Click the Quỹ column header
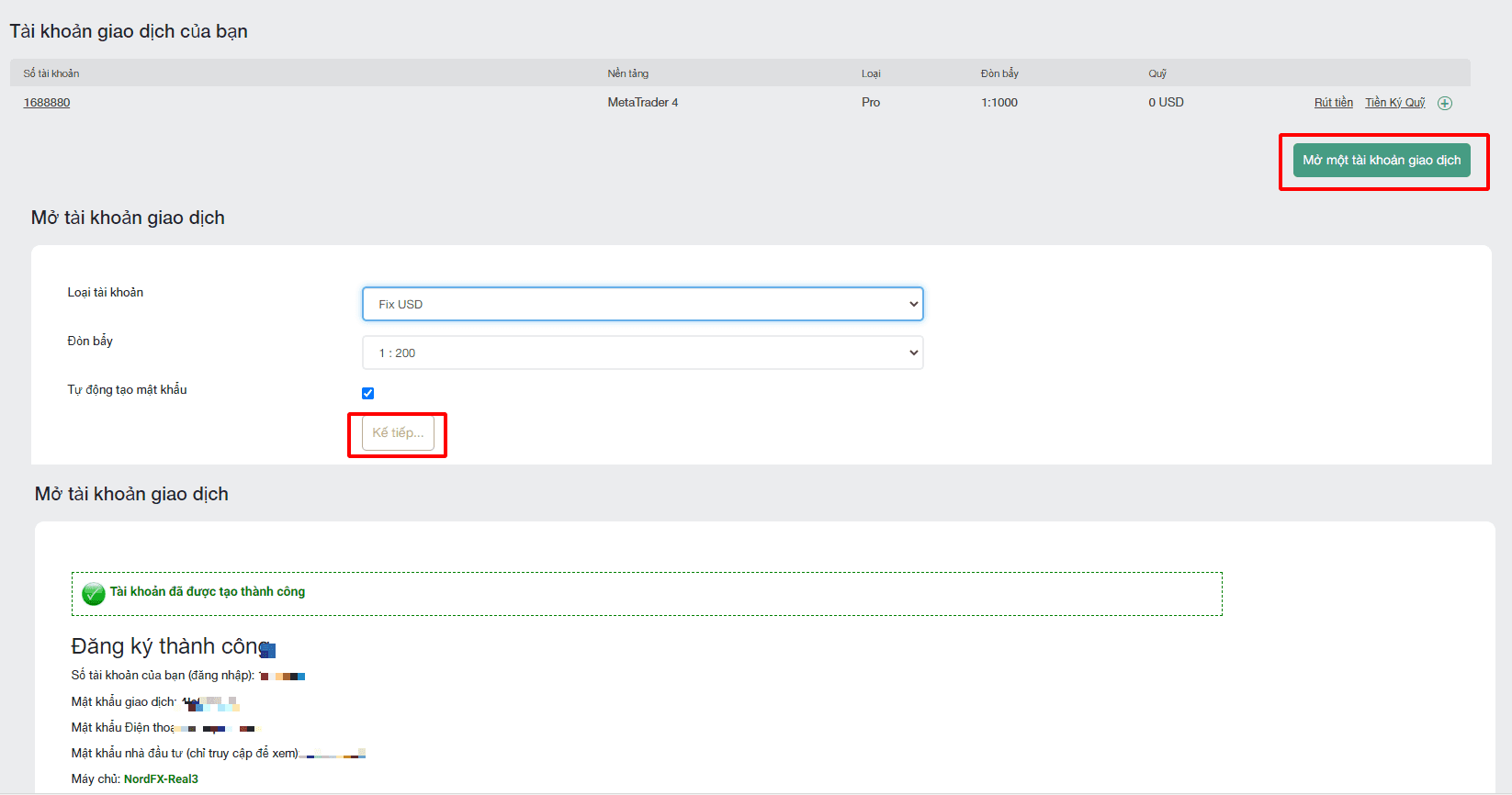This screenshot has height=795, width=1512. point(1157,73)
